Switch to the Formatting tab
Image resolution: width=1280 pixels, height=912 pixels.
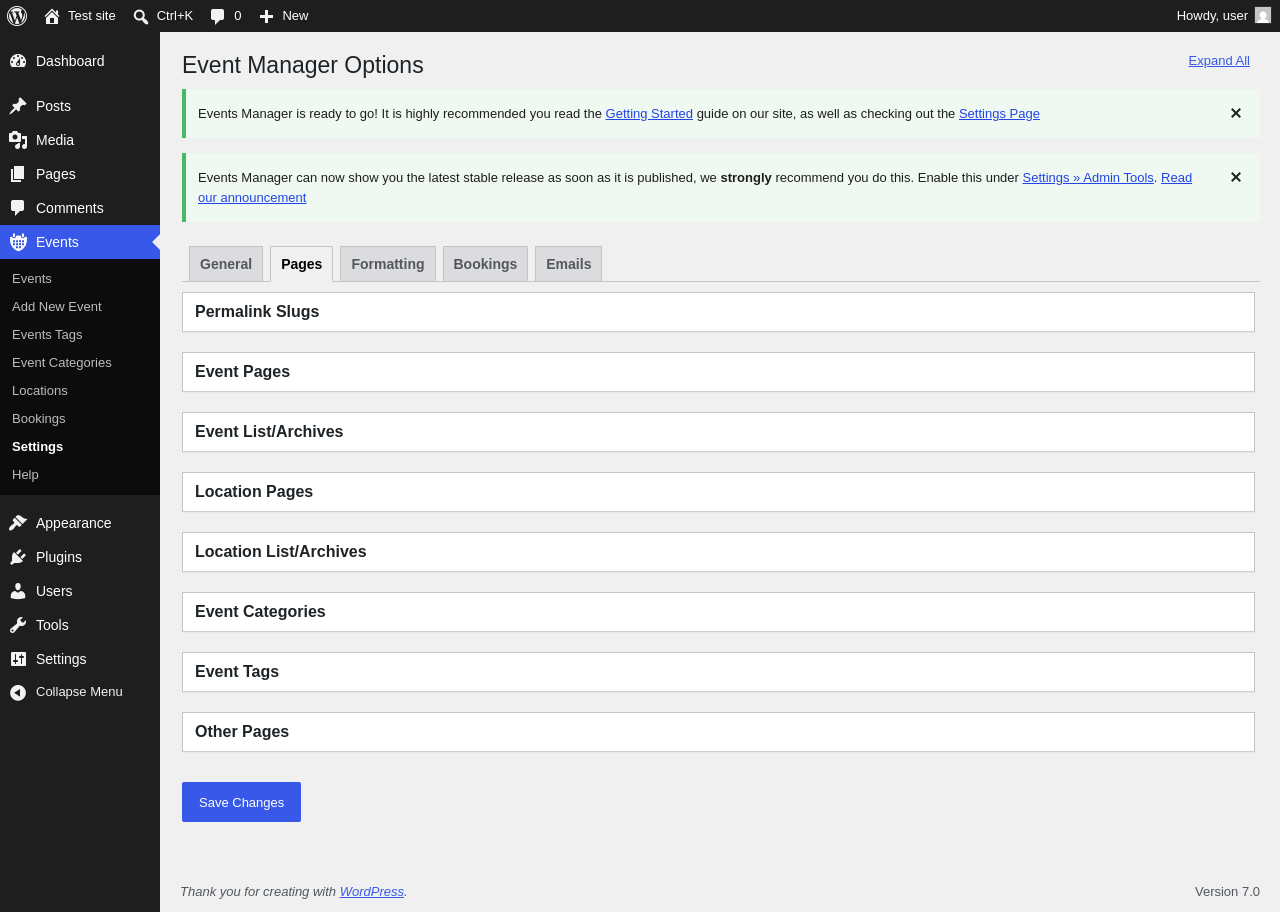[388, 264]
